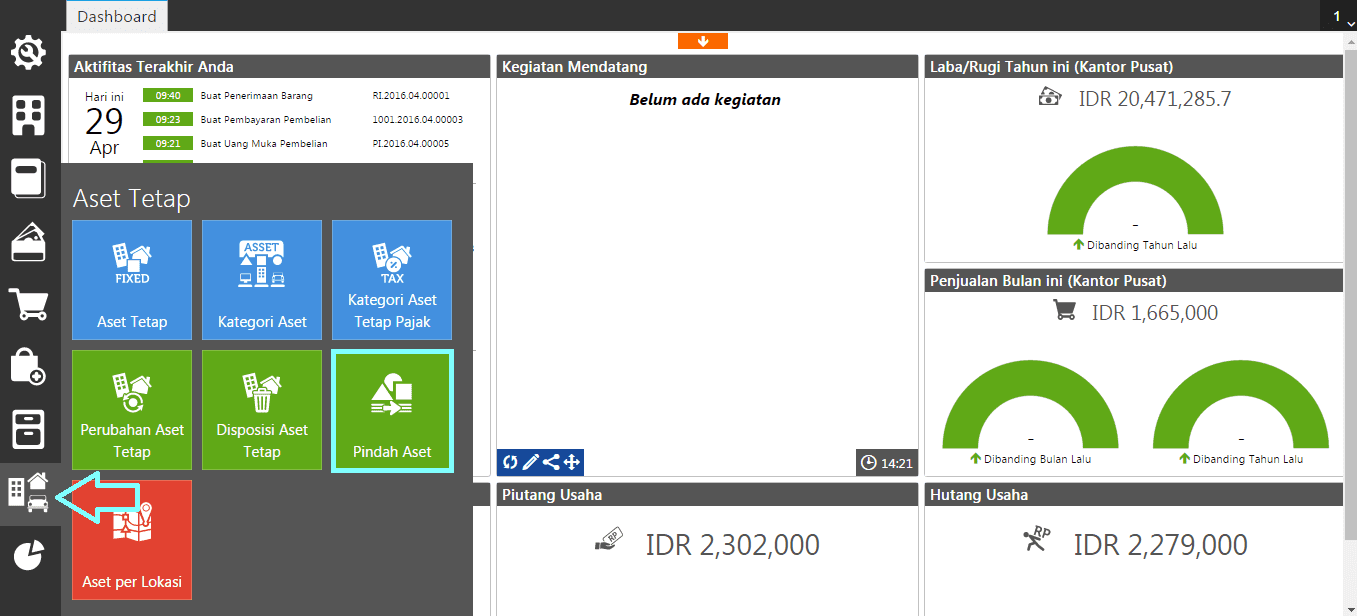Switch to the Dashboard tab
Viewport: 1357px width, 616px height.
click(116, 16)
